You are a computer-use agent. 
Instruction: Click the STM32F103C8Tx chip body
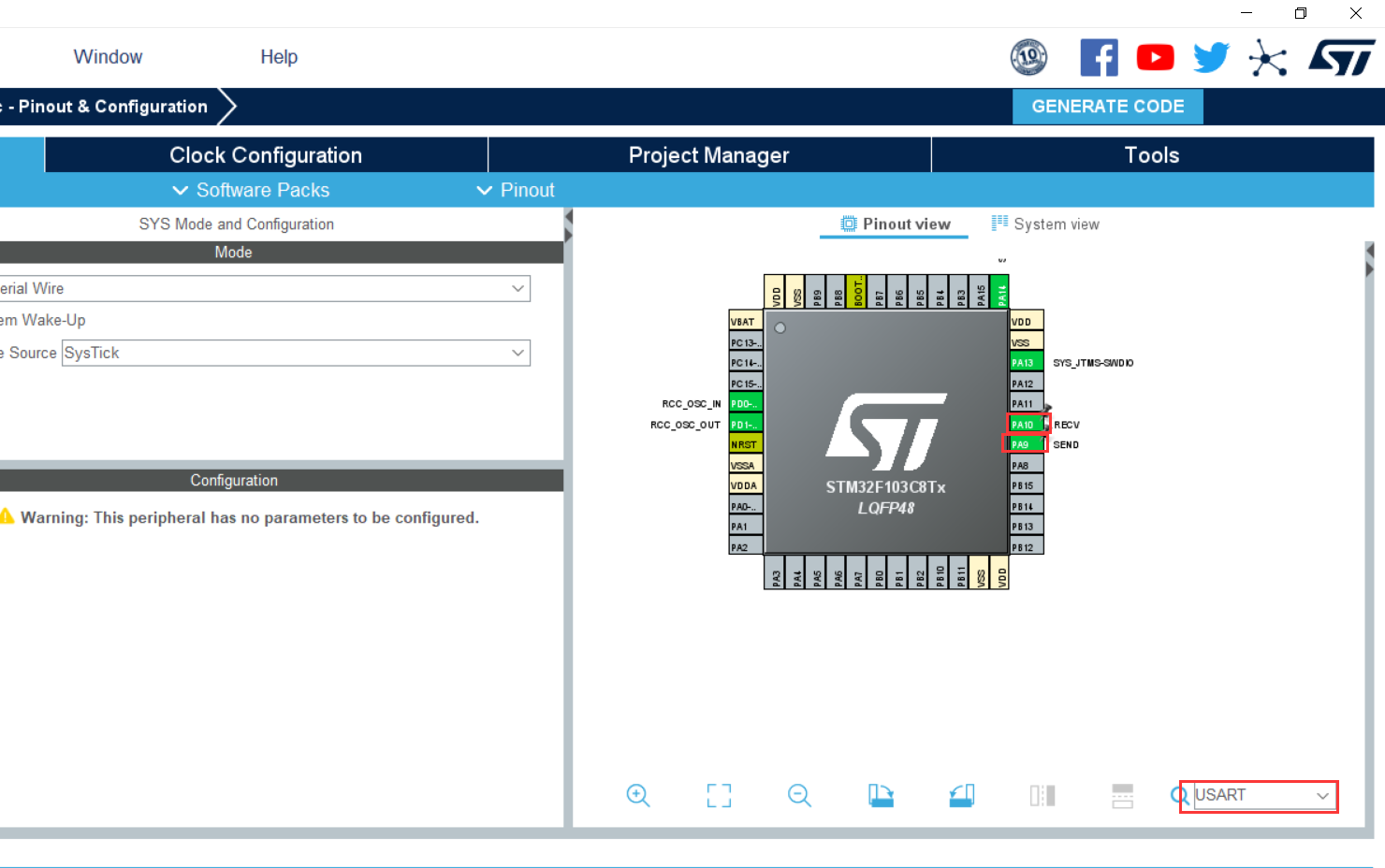tap(886, 432)
